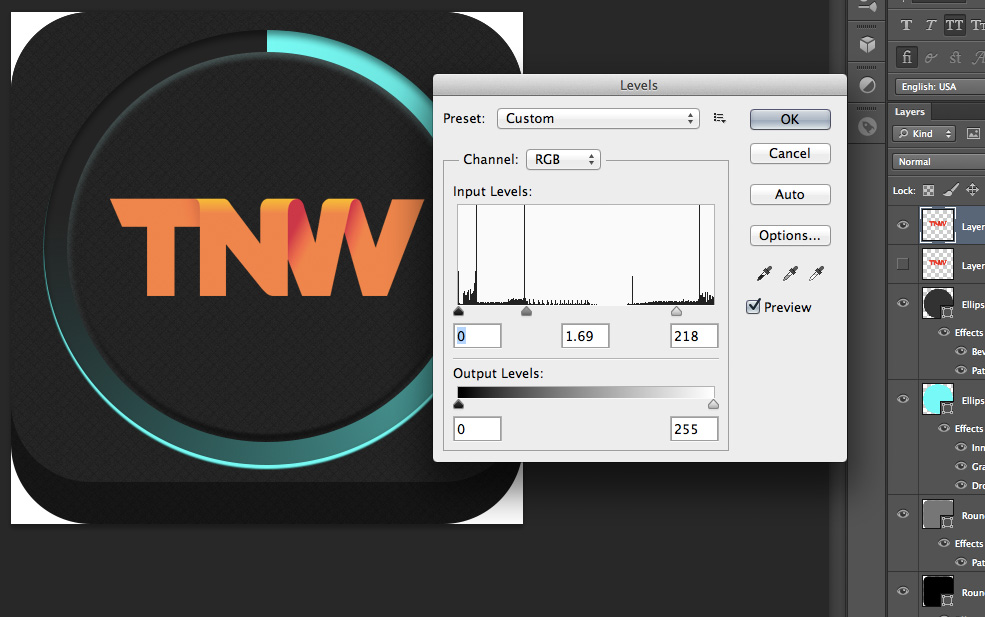The width and height of the screenshot is (985, 617).
Task: Open the Adjustments panel half-circle icon
Action: (868, 85)
